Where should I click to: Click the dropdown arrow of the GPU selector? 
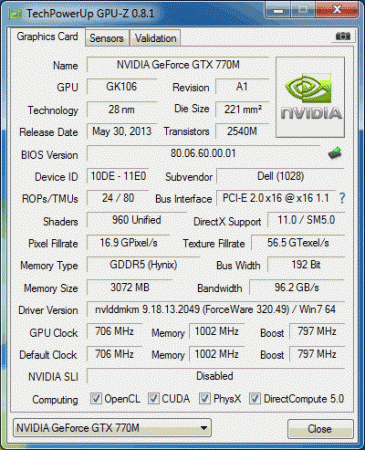(204, 428)
